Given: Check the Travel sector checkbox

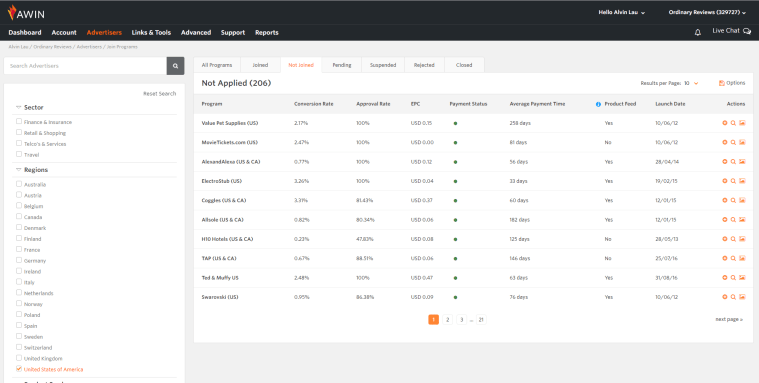Looking at the screenshot, I should 19,154.
